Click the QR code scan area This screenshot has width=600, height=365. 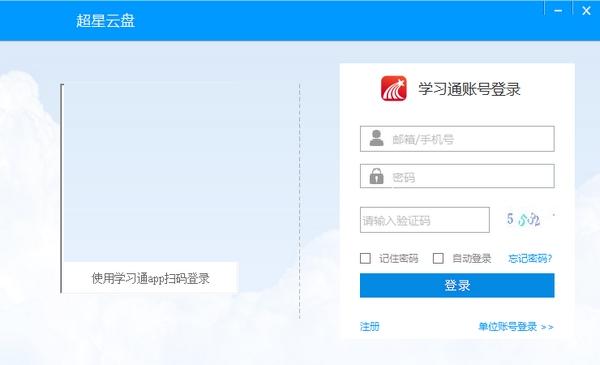pyautogui.click(x=150, y=173)
